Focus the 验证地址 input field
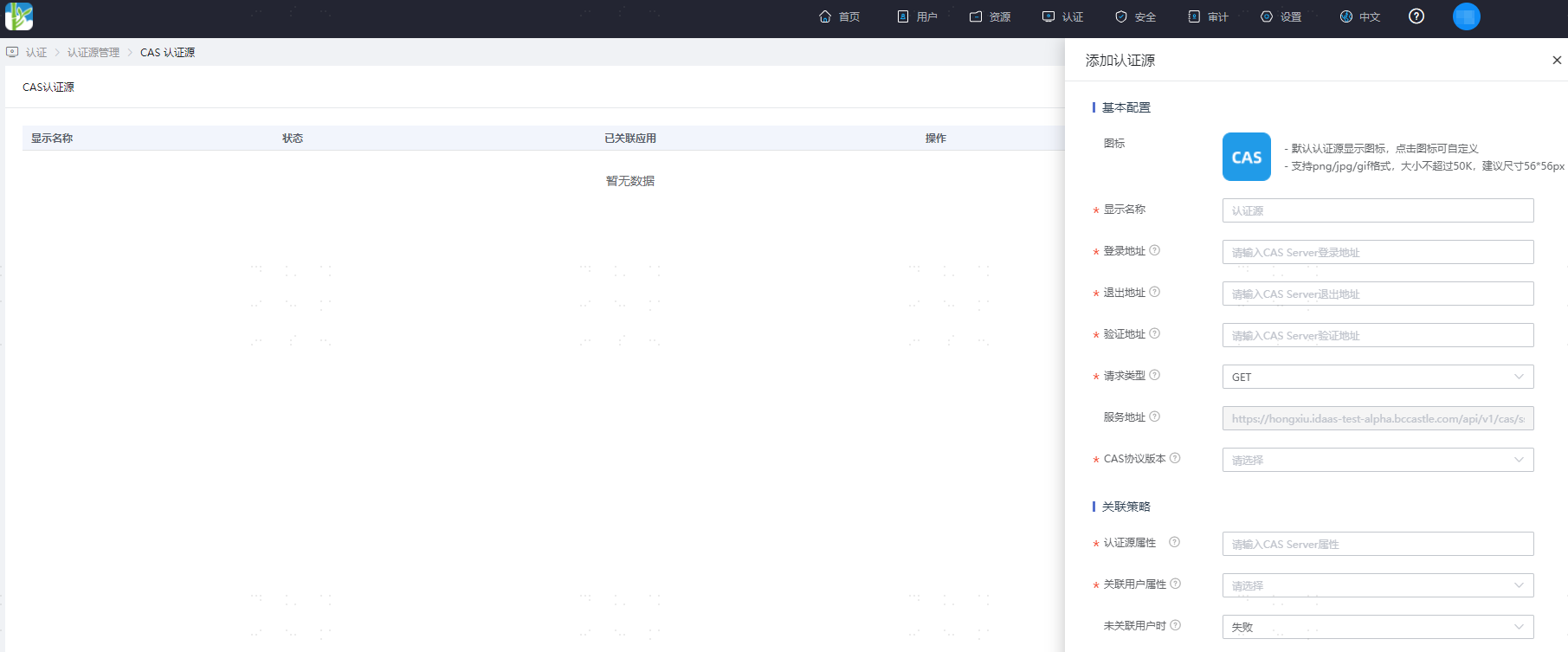This screenshot has height=652, width=1568. [1378, 335]
